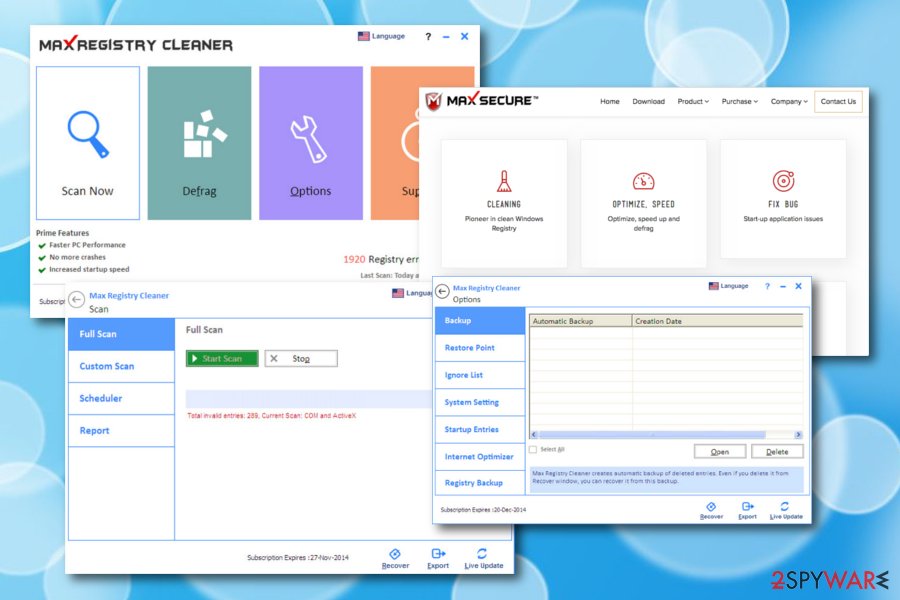Click Recover icon in Options window
This screenshot has width=900, height=600.
711,510
